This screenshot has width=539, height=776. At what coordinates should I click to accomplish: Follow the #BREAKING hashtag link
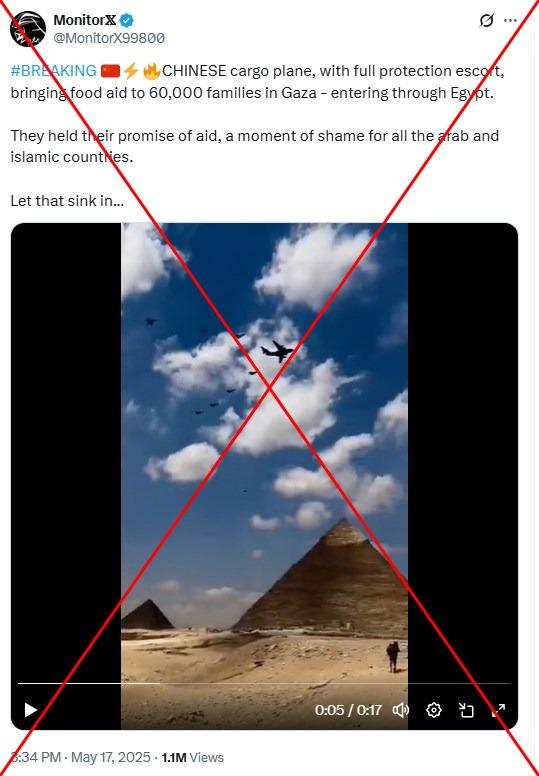[x=53, y=71]
